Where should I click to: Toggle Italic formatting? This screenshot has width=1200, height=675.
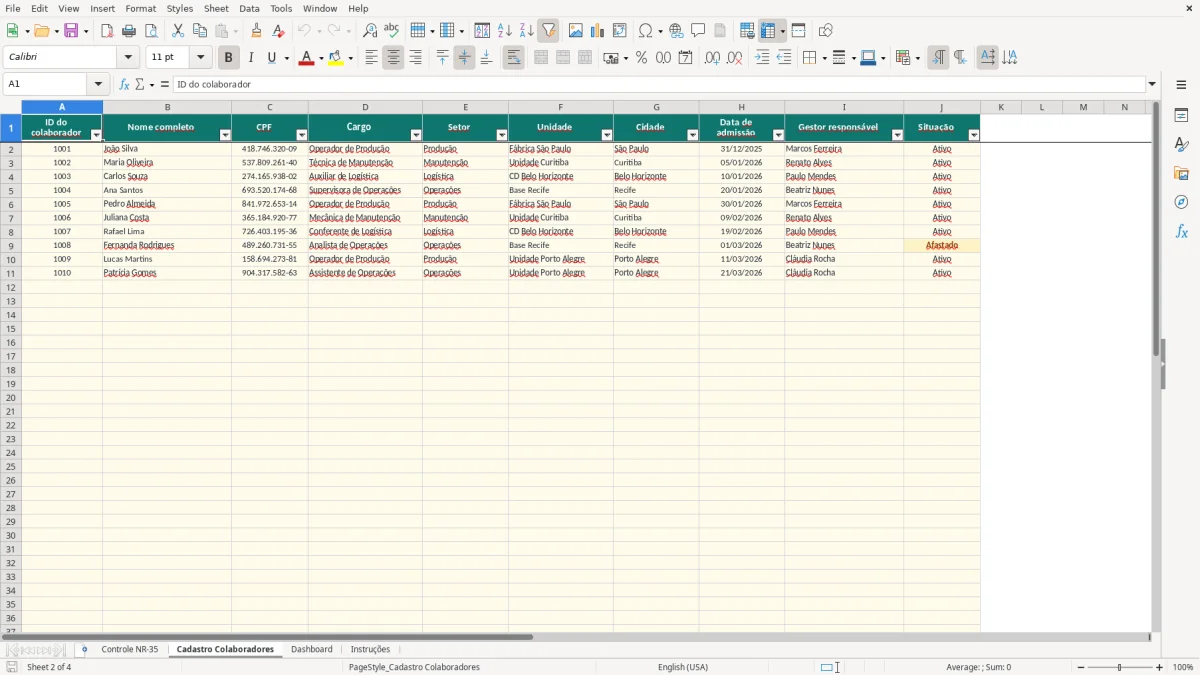[x=251, y=58]
